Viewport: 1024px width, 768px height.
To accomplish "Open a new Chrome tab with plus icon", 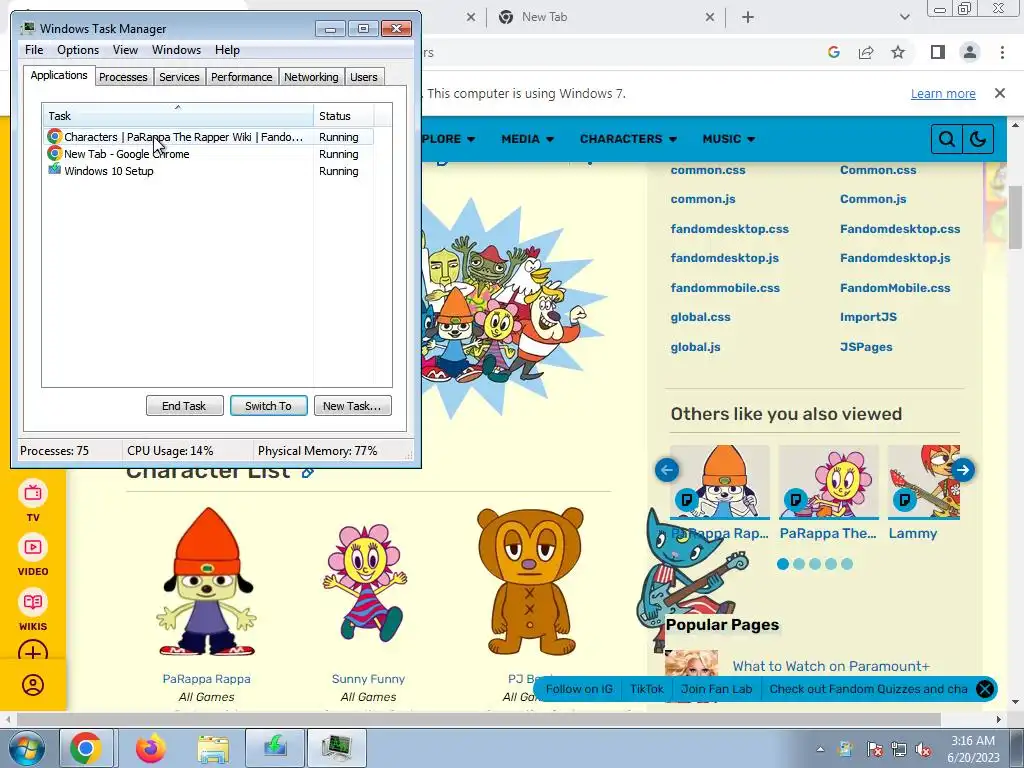I will click(x=748, y=18).
